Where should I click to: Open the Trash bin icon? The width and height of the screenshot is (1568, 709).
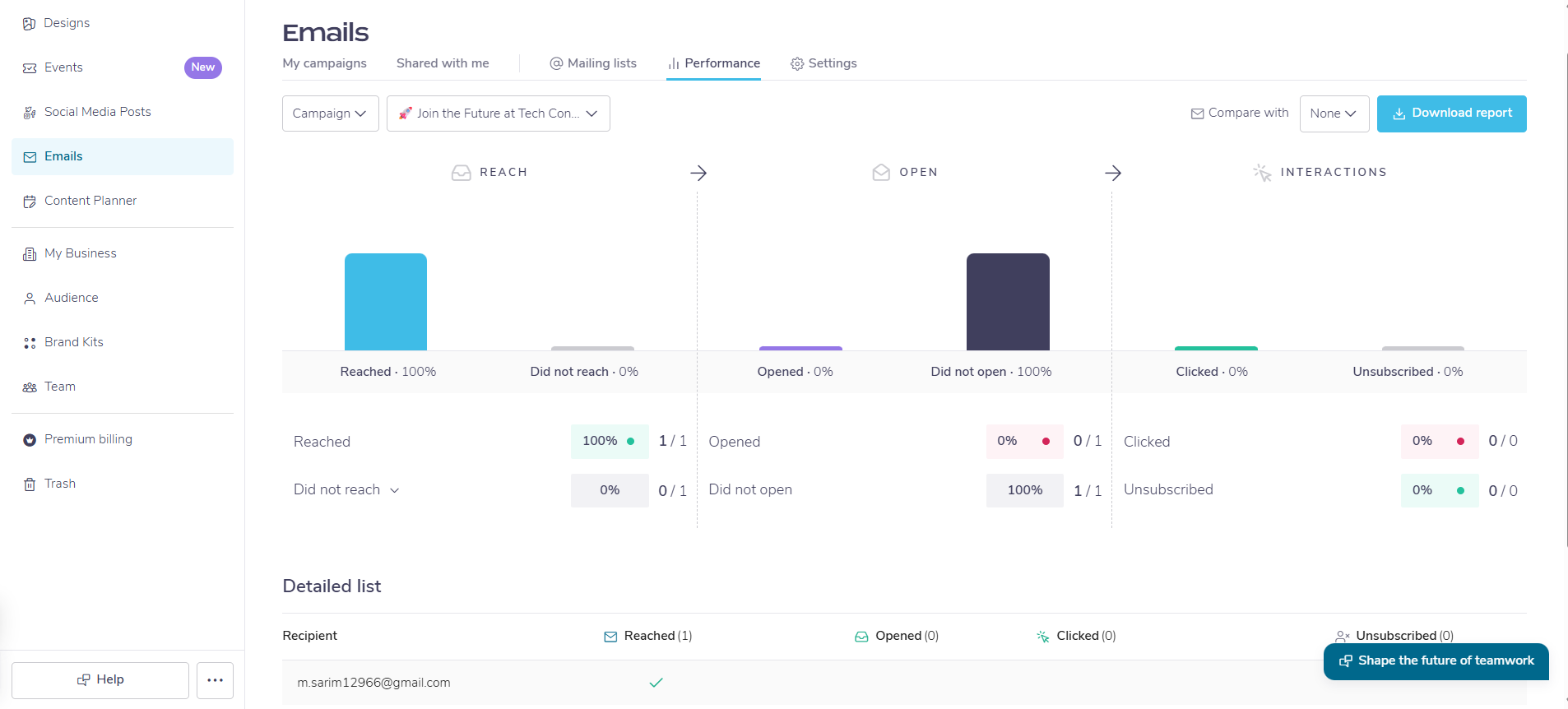click(30, 484)
